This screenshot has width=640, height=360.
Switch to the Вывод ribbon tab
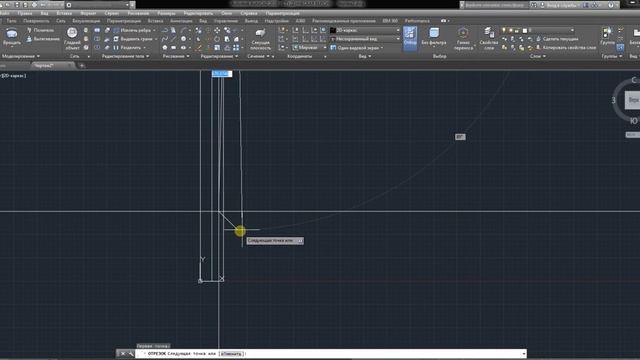251,21
